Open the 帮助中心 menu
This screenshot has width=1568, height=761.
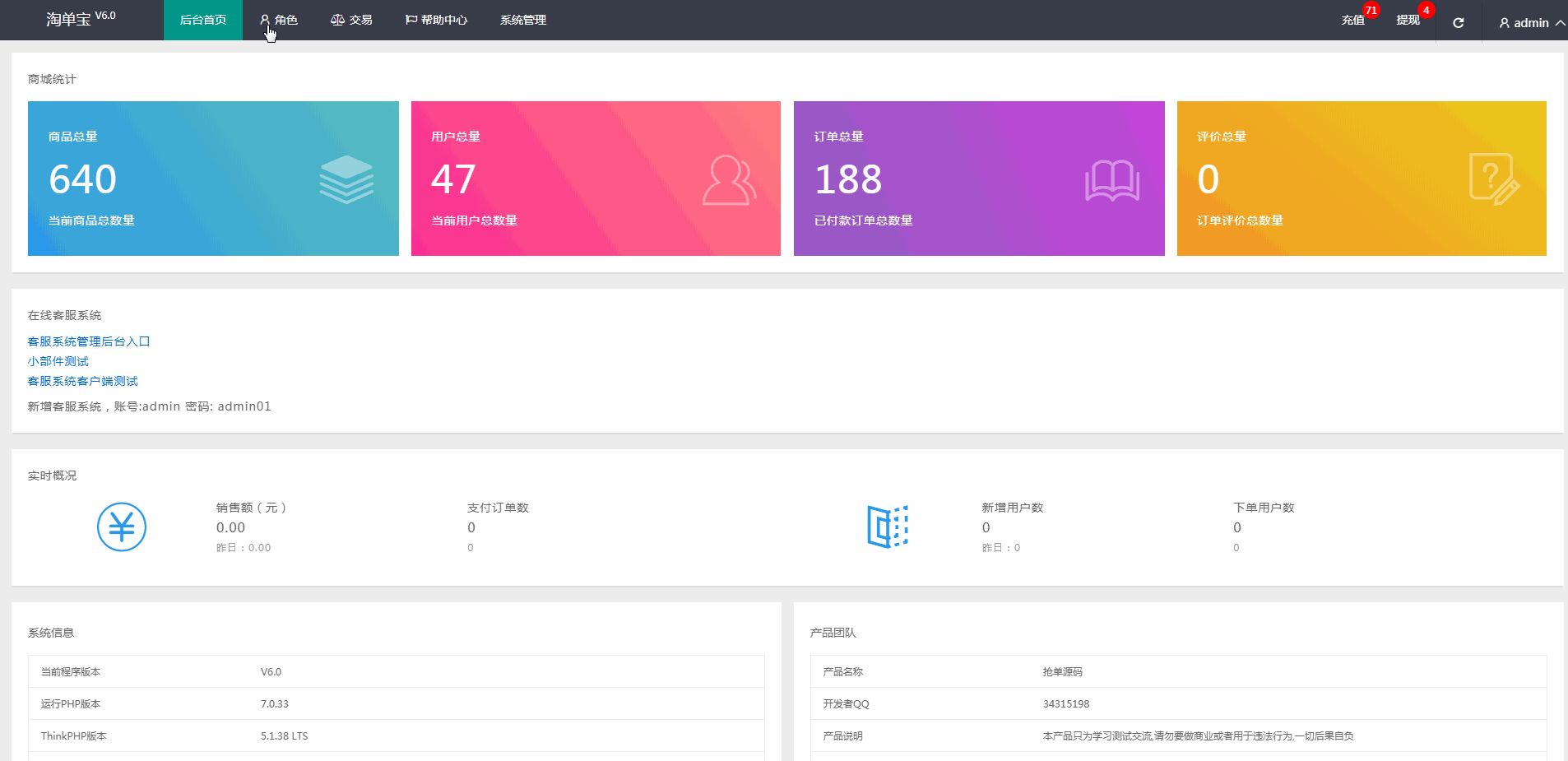[x=436, y=20]
